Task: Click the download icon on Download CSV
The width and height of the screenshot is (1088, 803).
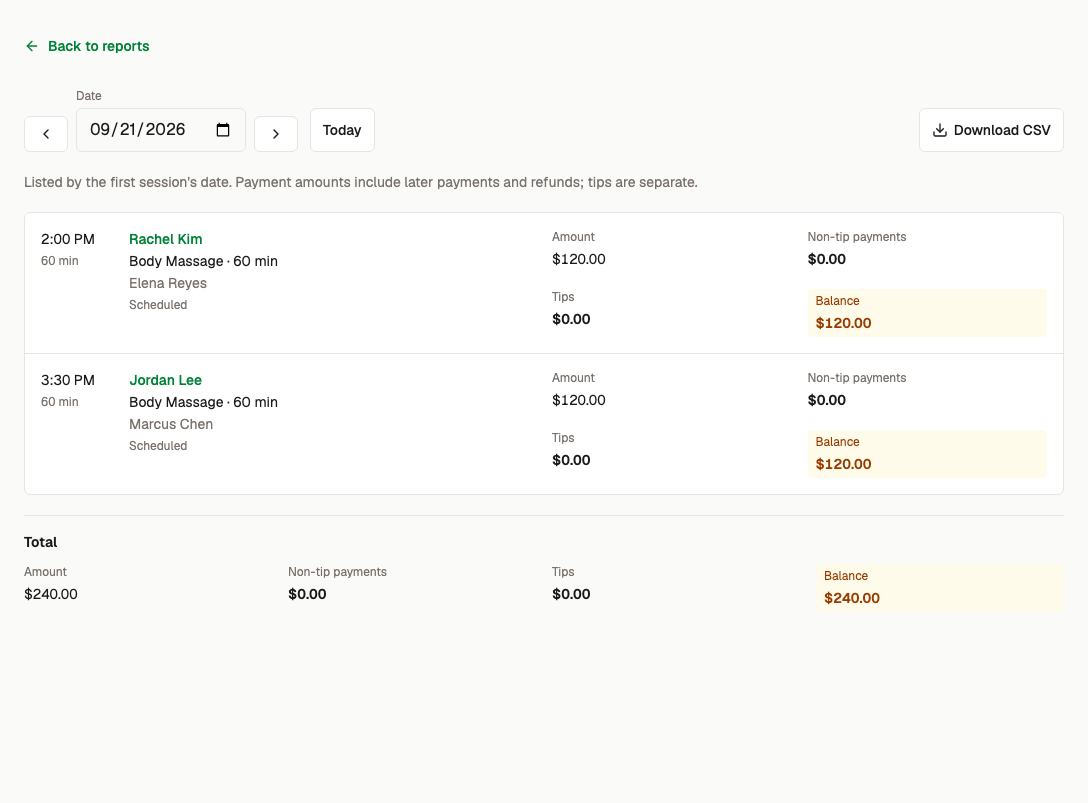Action: [940, 130]
